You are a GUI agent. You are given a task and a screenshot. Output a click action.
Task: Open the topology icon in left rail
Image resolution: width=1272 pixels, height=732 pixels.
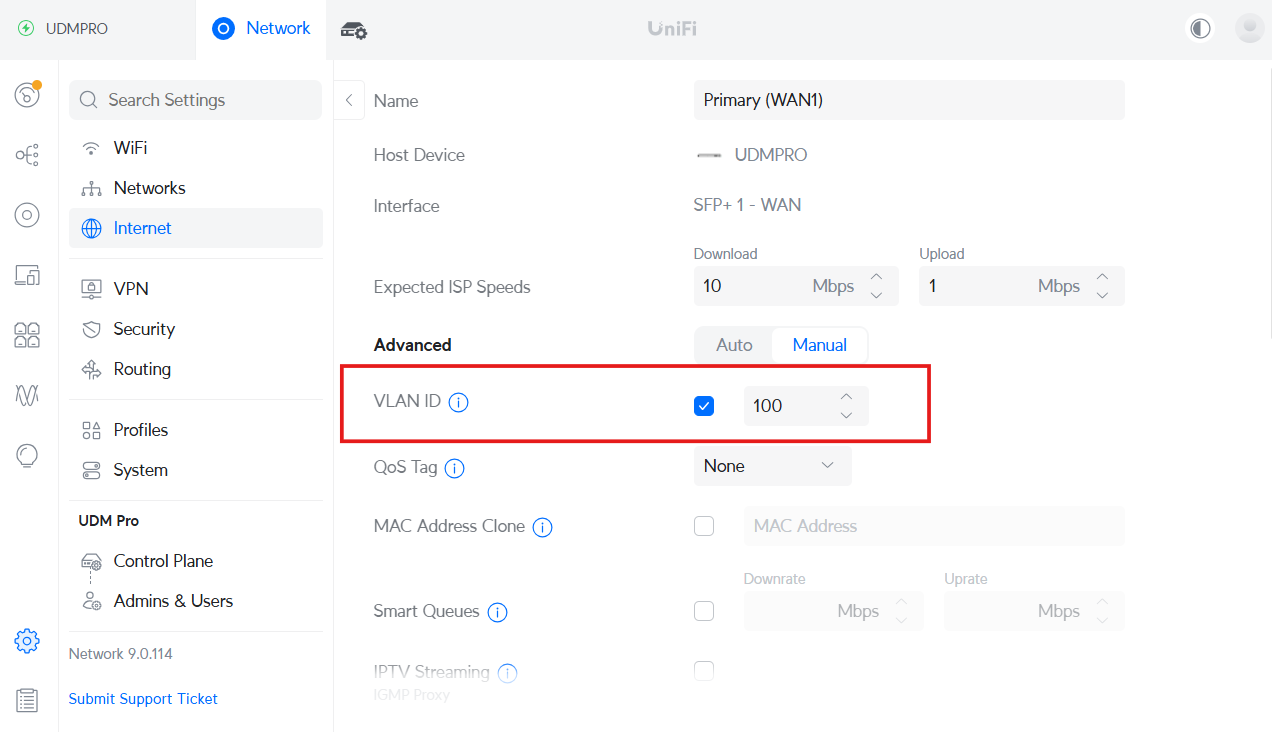(27, 155)
